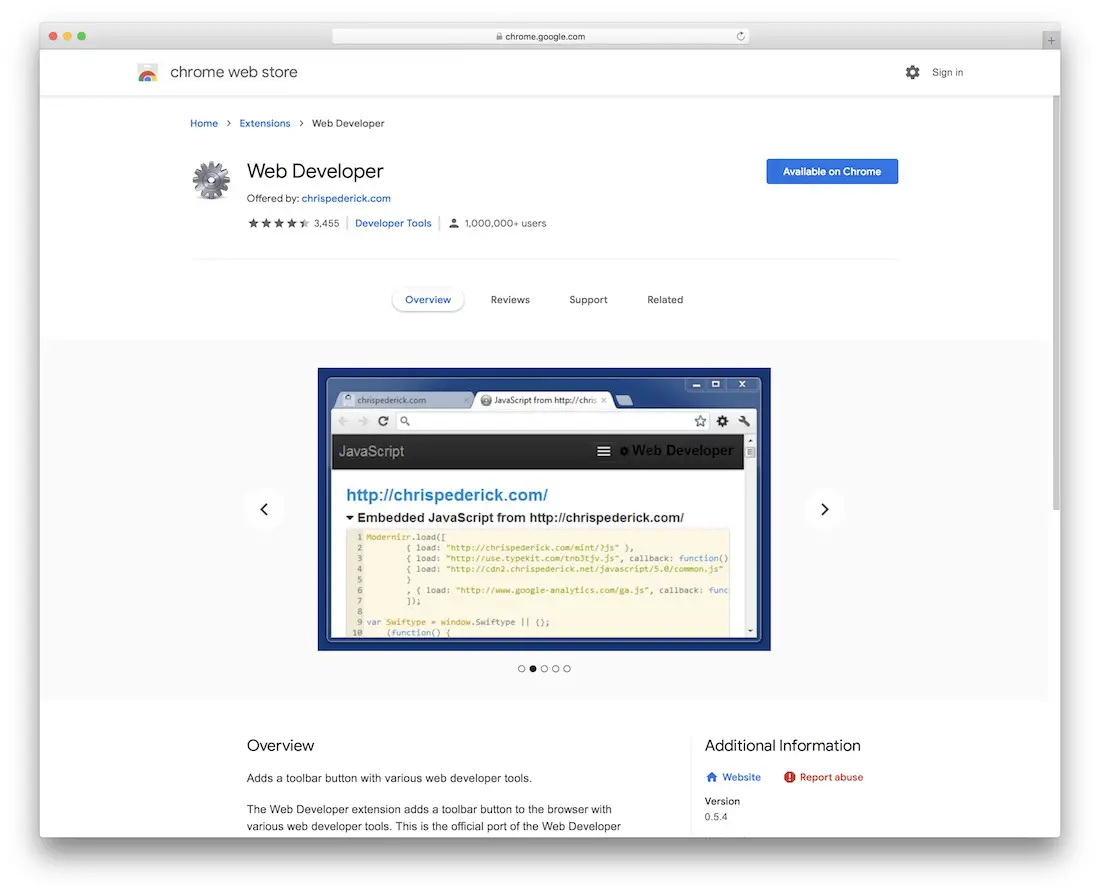
Task: Go to next screenshot with right arrow
Action: (x=824, y=509)
